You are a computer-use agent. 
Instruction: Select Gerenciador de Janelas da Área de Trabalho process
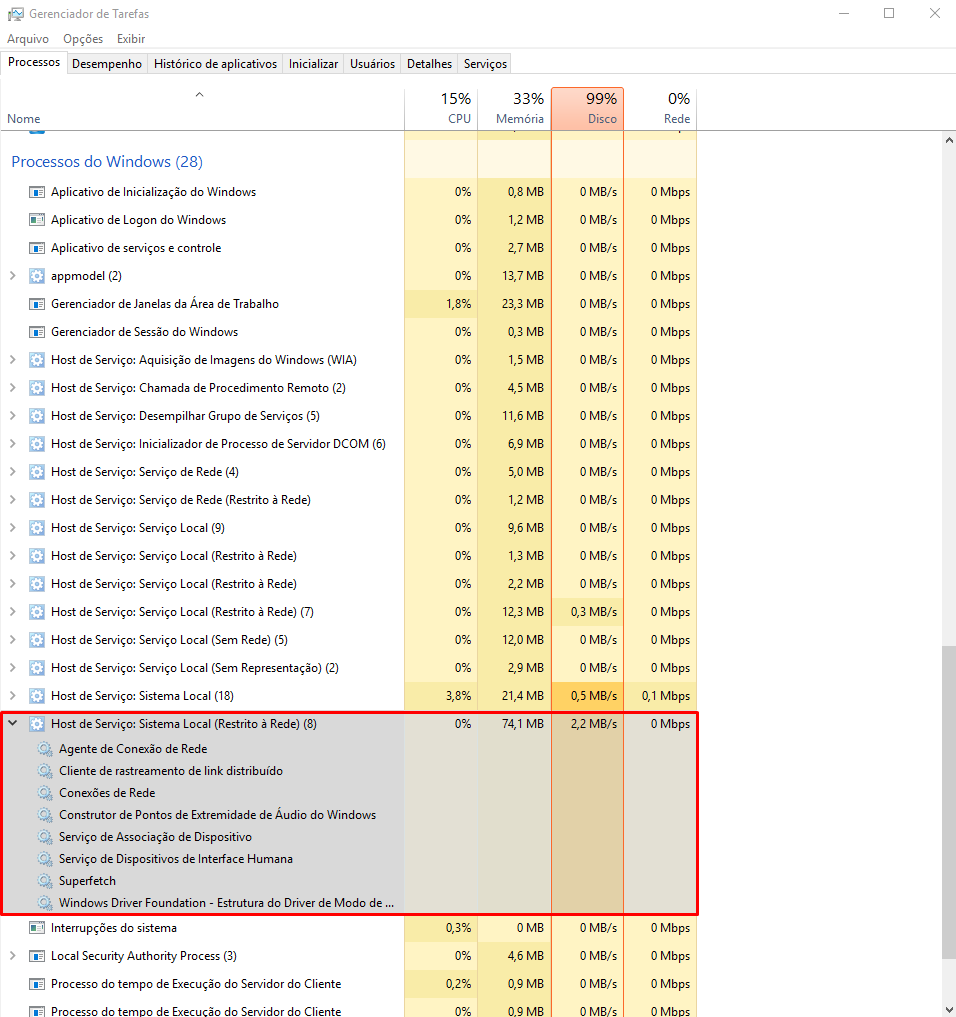pyautogui.click(x=349, y=304)
